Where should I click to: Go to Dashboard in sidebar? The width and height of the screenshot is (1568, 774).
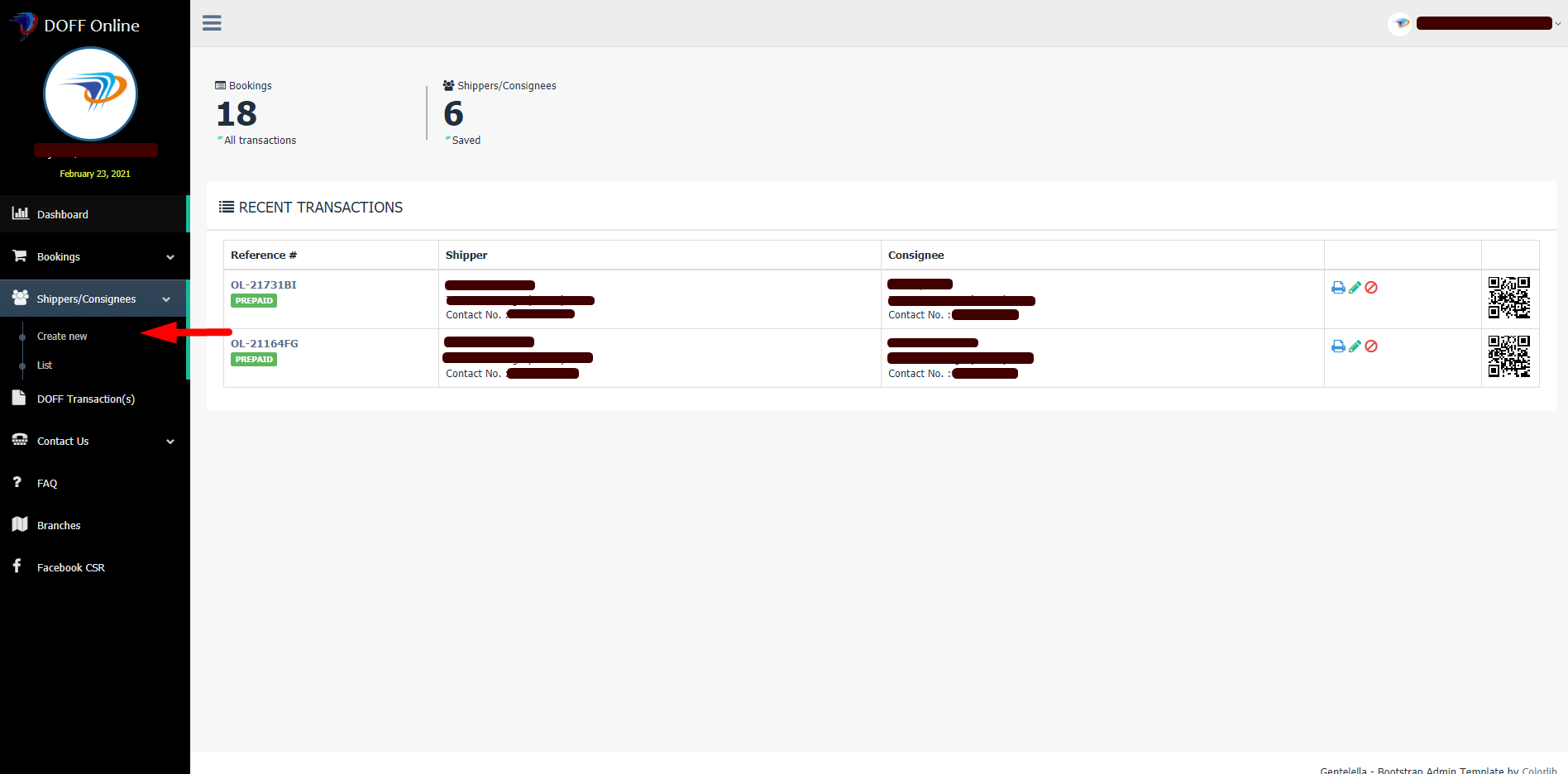63,215
